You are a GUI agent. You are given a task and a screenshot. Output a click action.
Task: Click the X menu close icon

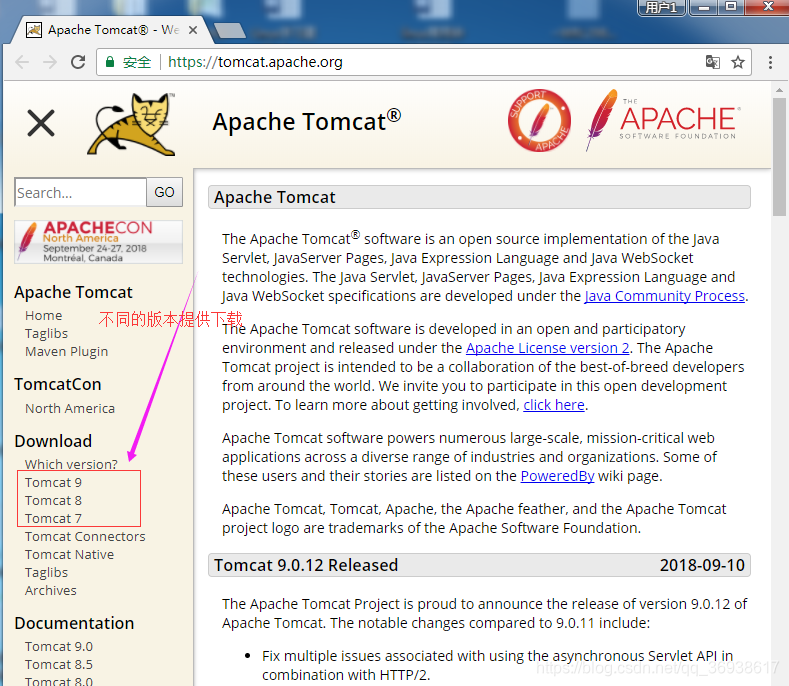tap(41, 124)
